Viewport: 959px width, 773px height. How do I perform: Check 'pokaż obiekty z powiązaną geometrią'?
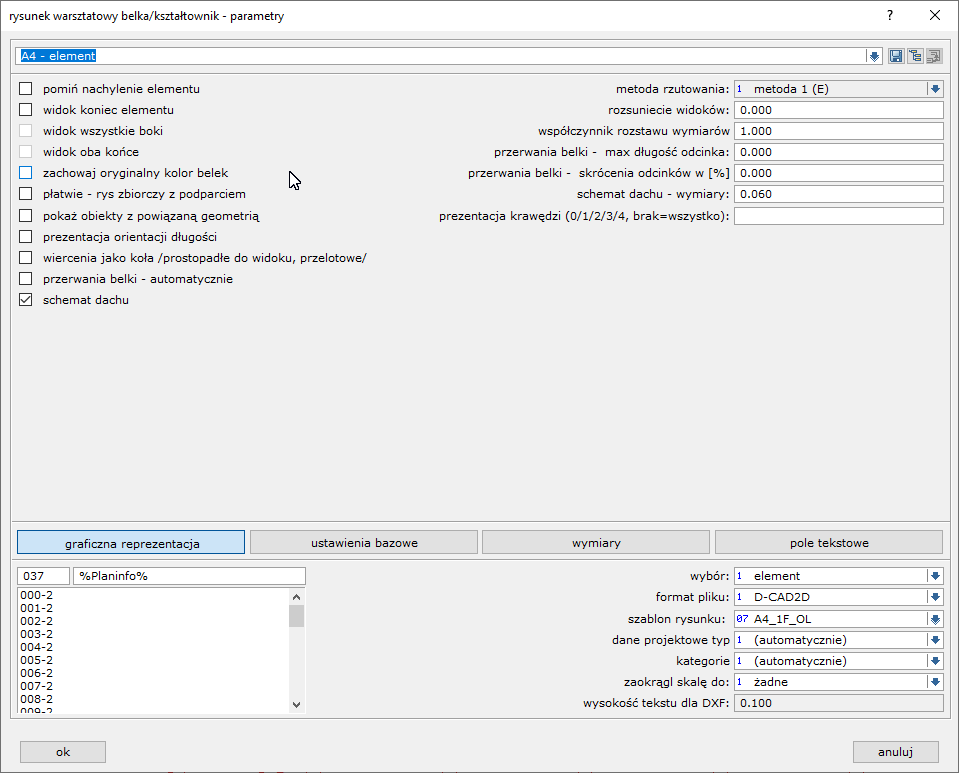pos(26,216)
